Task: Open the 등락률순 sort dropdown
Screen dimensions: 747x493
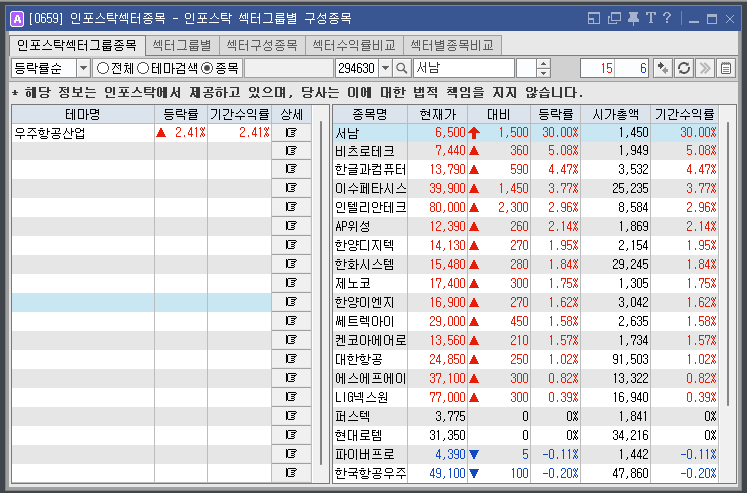Action: tap(83, 68)
